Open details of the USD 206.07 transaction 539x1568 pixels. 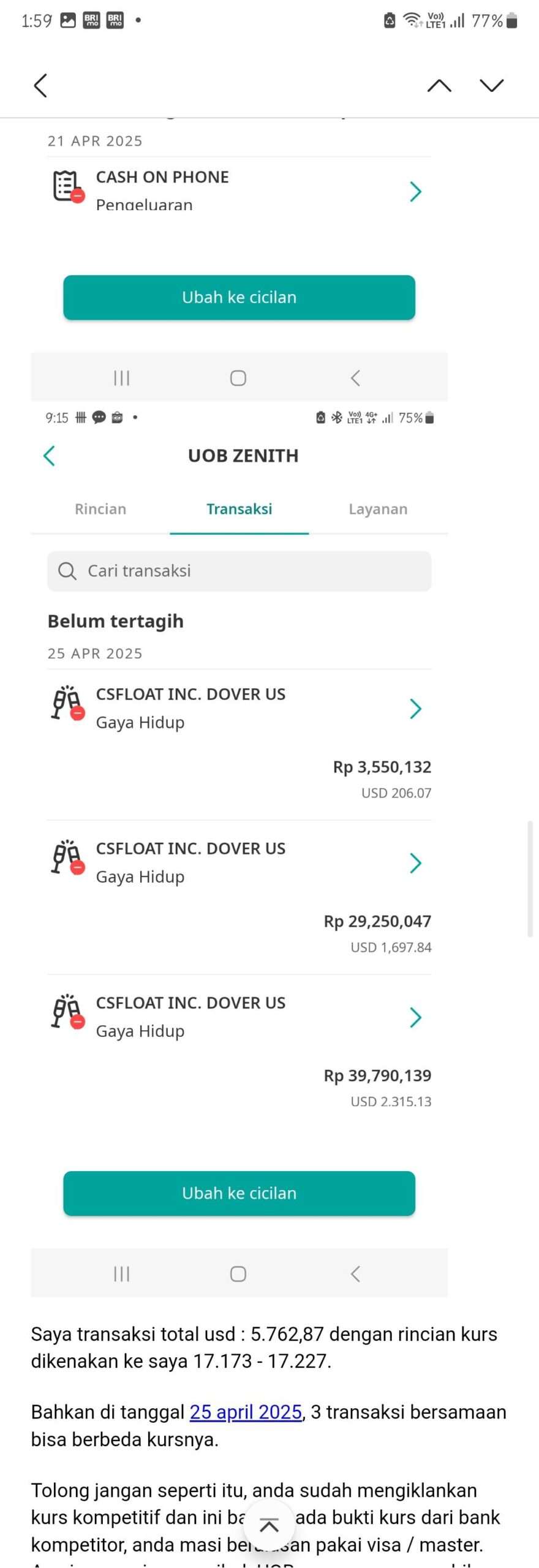(415, 709)
